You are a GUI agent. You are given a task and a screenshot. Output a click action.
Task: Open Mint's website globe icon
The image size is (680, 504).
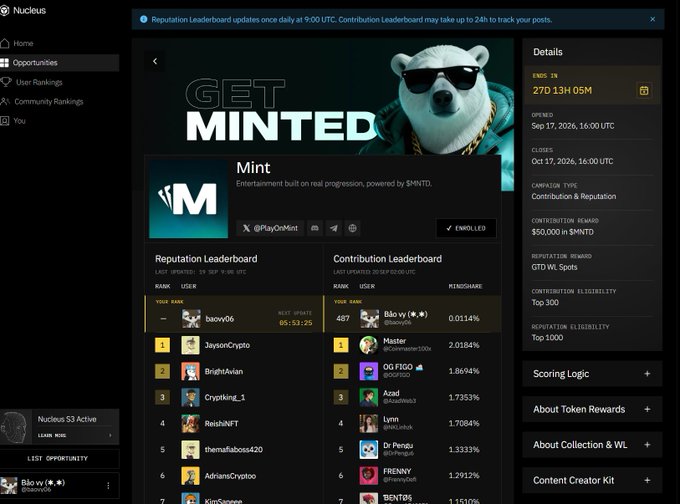click(x=352, y=228)
